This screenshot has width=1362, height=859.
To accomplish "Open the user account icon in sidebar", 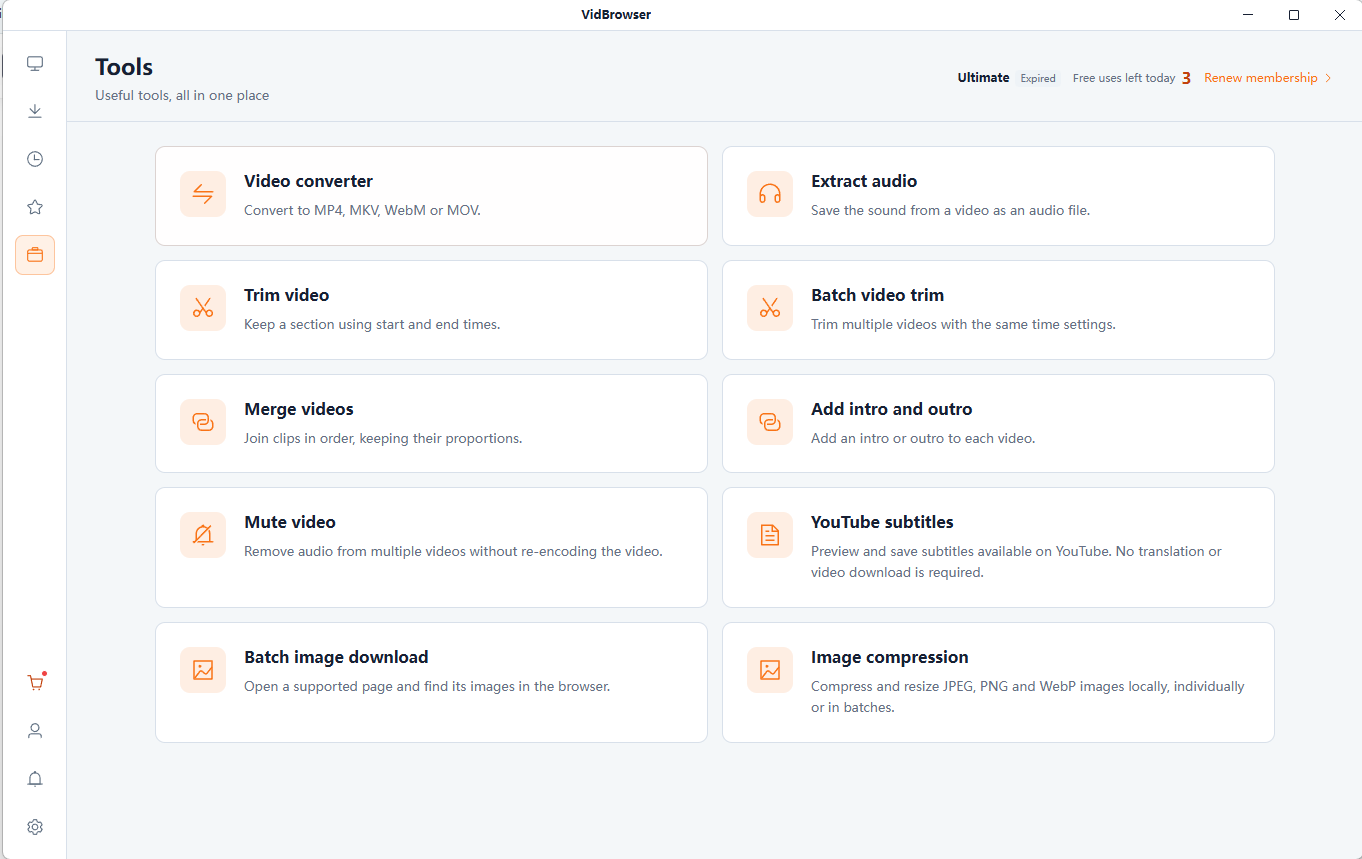I will [x=35, y=731].
